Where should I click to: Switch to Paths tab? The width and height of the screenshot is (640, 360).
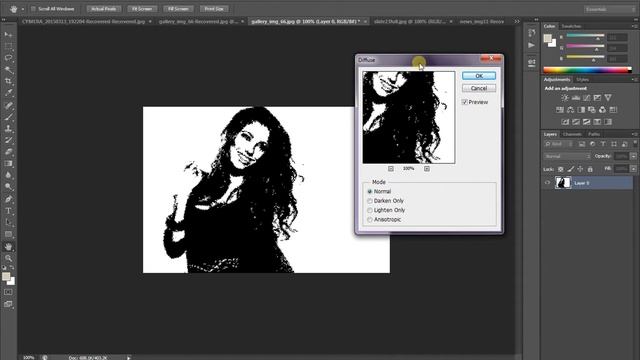pyautogui.click(x=594, y=134)
